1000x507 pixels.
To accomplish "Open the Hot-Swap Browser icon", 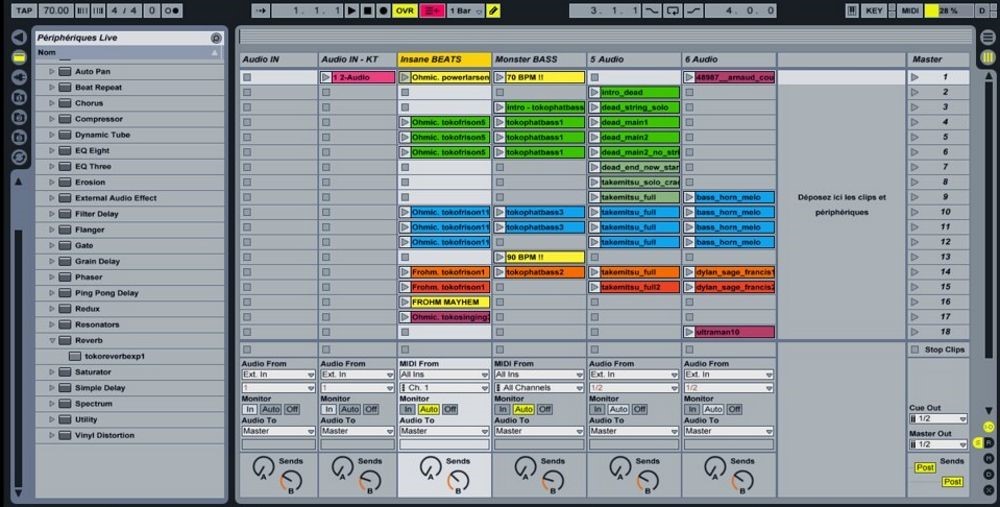I will pyautogui.click(x=19, y=157).
